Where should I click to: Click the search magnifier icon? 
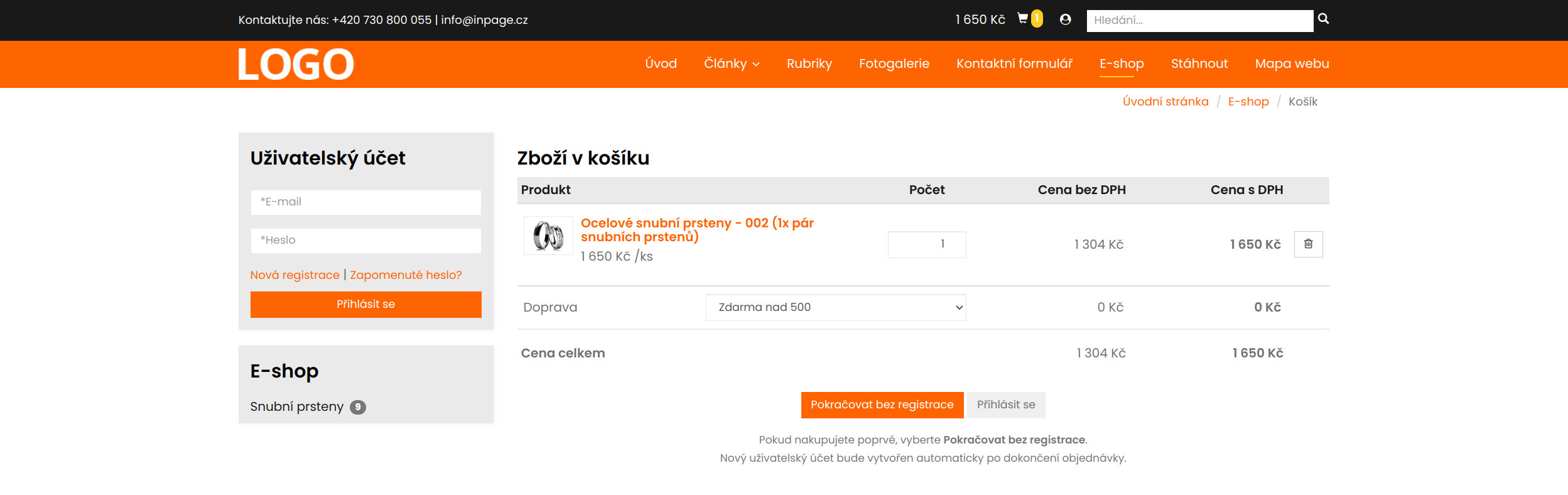pos(1323,19)
